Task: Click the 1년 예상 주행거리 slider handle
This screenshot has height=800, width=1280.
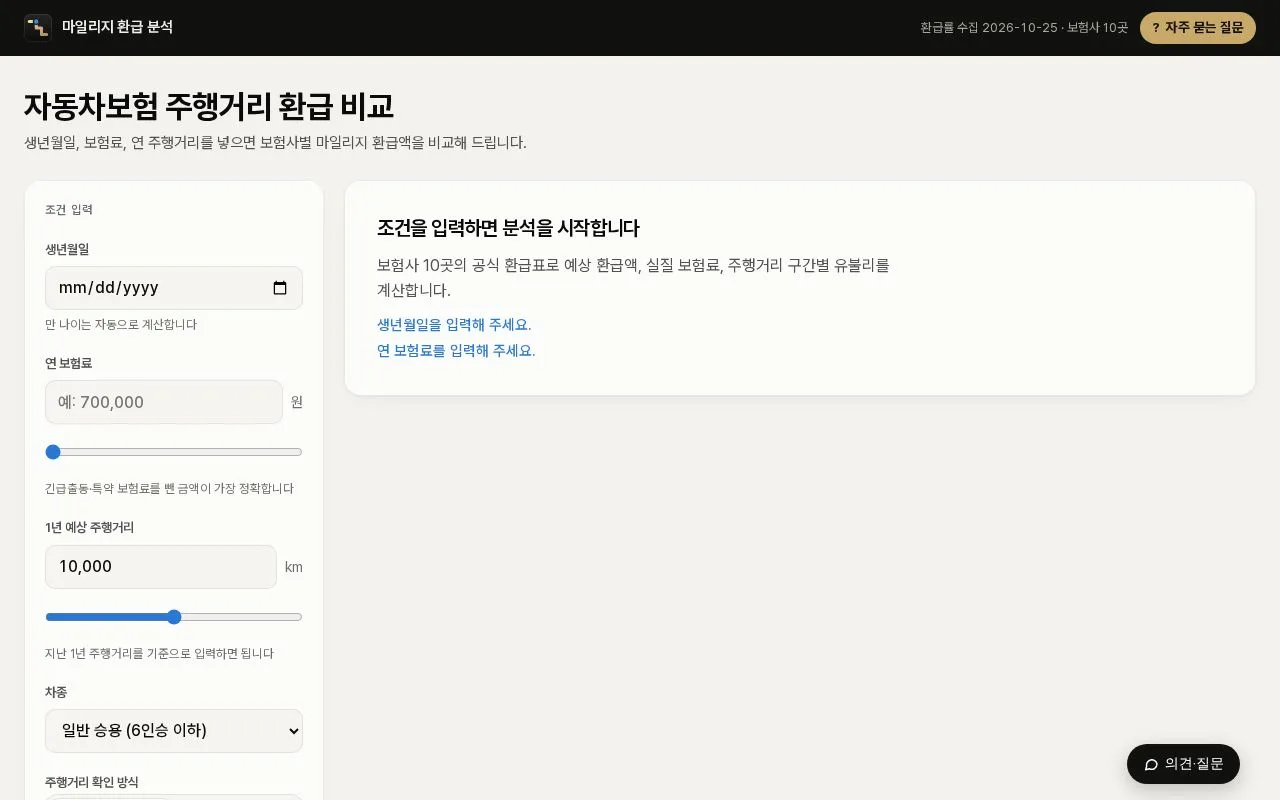Action: 174,617
